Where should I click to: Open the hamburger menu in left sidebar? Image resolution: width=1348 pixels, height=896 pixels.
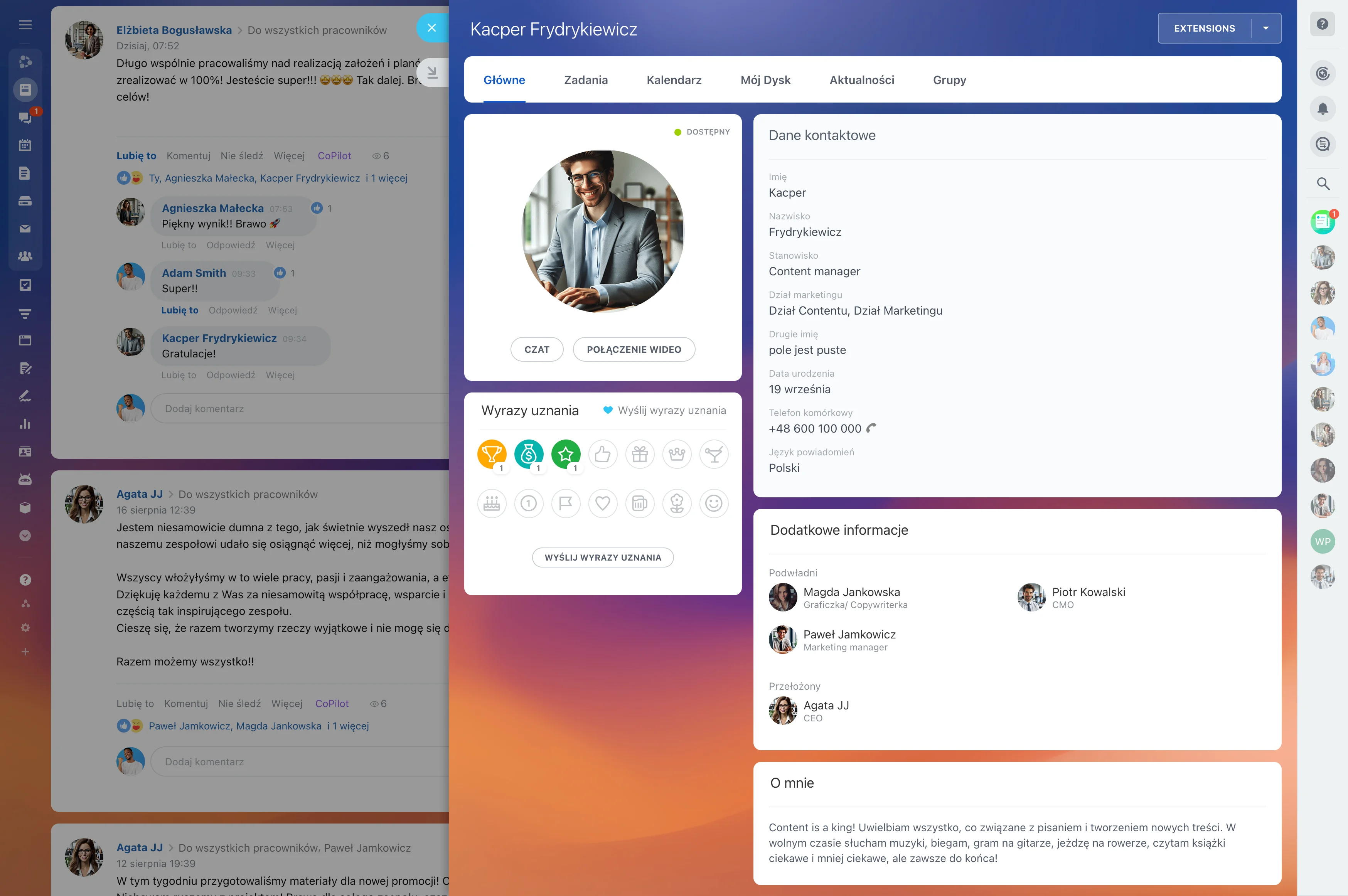[x=25, y=25]
